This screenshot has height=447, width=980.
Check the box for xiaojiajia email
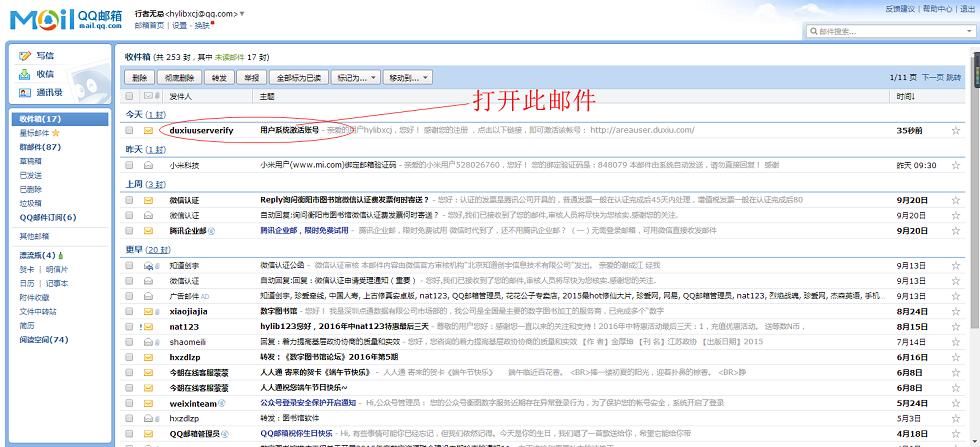(x=129, y=311)
